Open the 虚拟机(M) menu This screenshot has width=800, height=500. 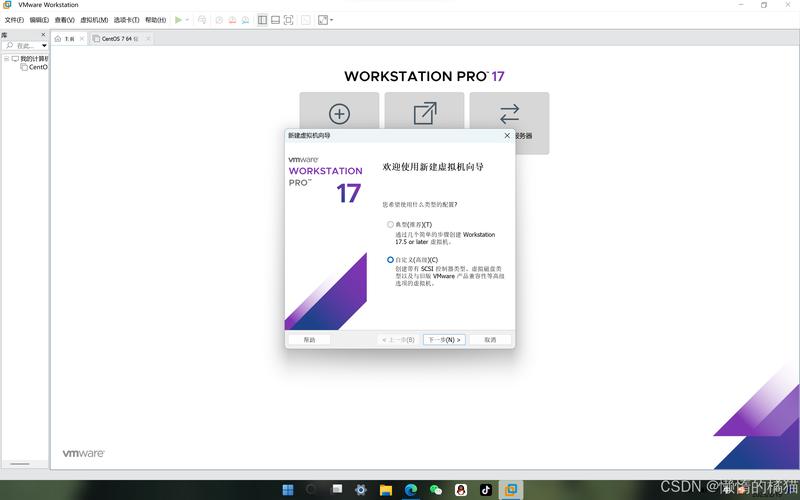[x=93, y=19]
